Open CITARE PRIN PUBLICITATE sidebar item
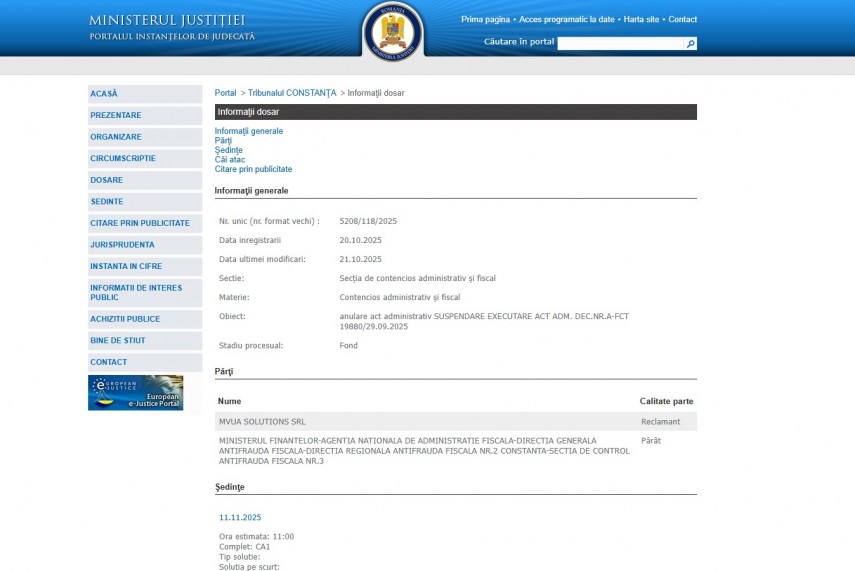The image size is (855, 571). point(139,223)
